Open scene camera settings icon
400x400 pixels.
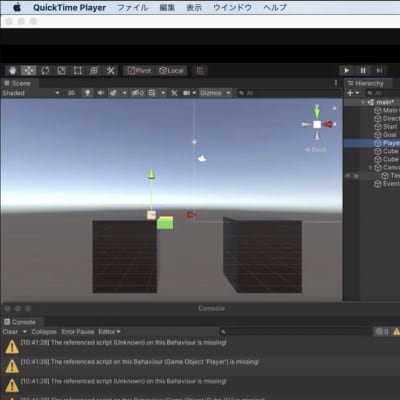(186, 93)
